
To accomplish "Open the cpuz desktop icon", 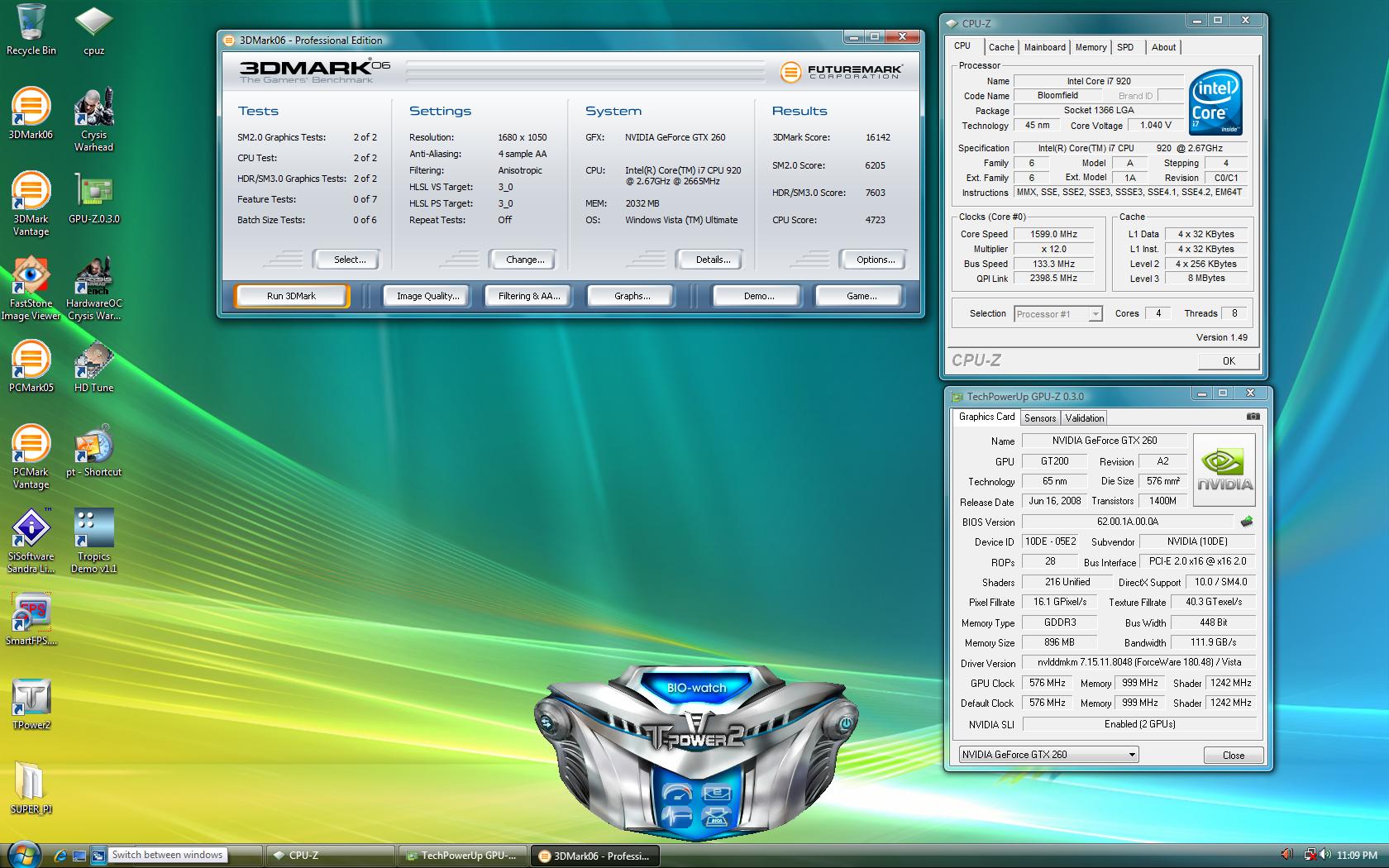I will pyautogui.click(x=93, y=29).
